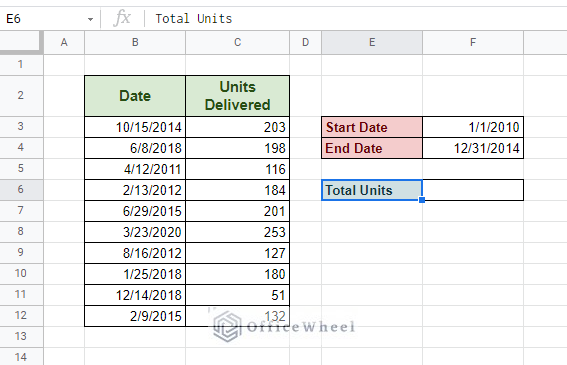Select row 12 header

(x=21, y=315)
